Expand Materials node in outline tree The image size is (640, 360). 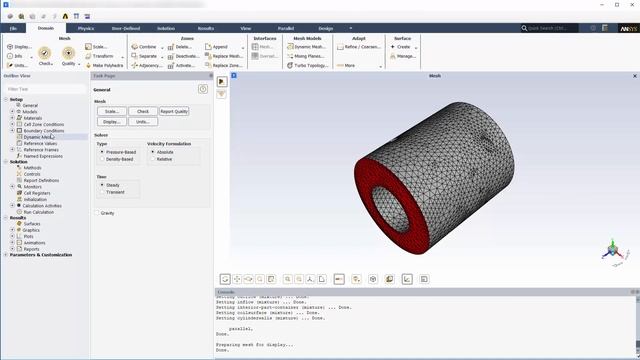(12, 118)
